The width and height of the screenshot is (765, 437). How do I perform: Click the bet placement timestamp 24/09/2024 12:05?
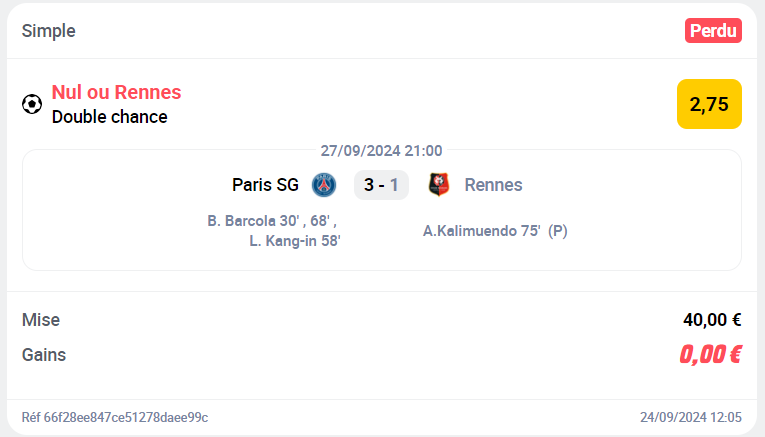(691, 417)
